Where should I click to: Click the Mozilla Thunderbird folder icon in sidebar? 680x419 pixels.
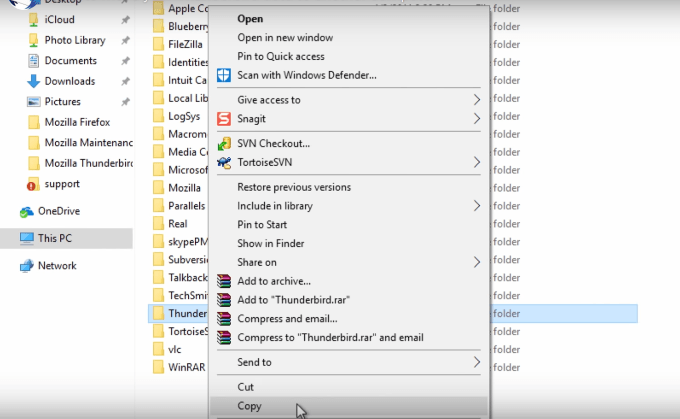[33, 163]
